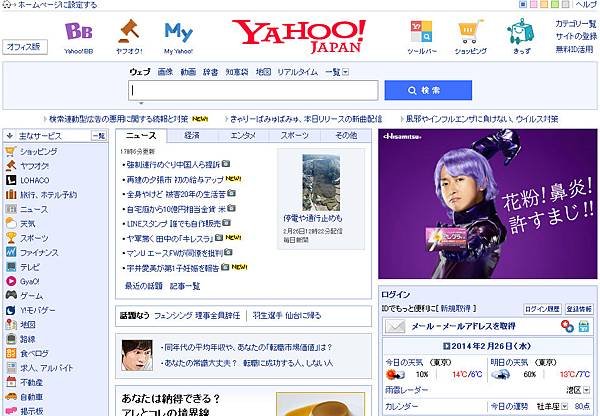Screen dimensions: 600x416
Task: Click into the search text field
Action: click(253, 91)
